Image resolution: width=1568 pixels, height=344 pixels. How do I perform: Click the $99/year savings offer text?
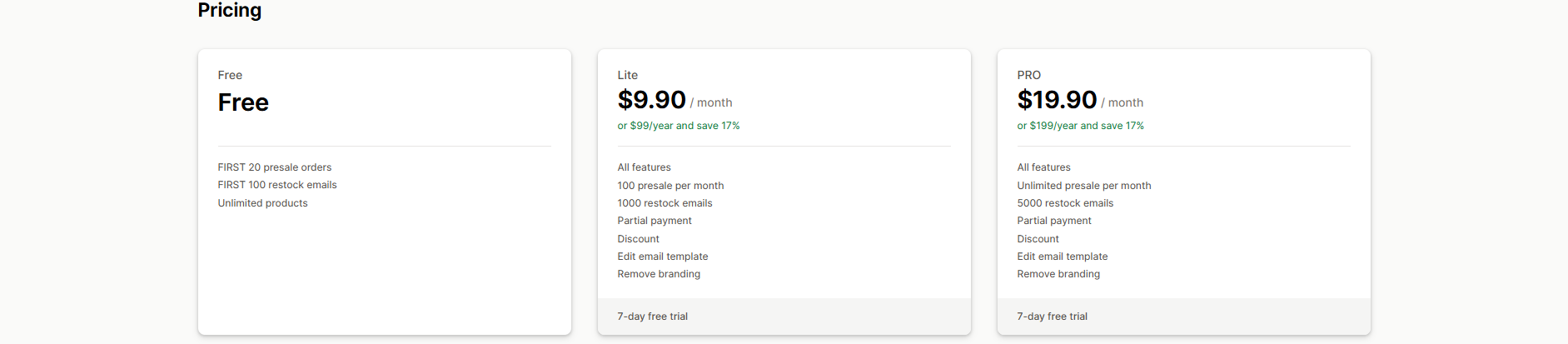point(678,126)
